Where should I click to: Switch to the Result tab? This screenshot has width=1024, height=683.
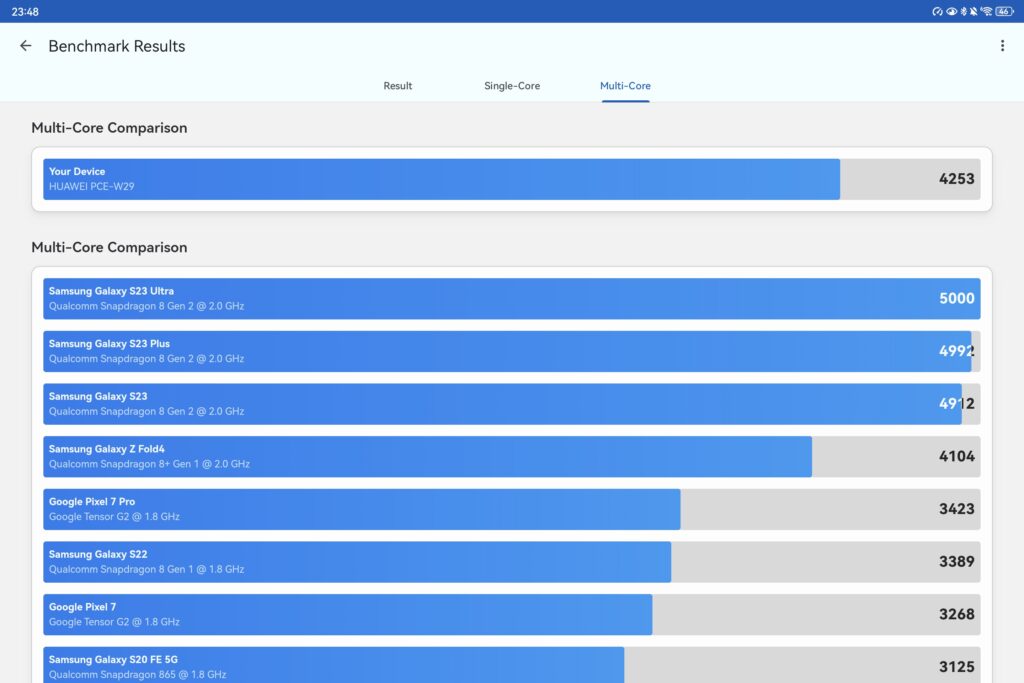397,86
